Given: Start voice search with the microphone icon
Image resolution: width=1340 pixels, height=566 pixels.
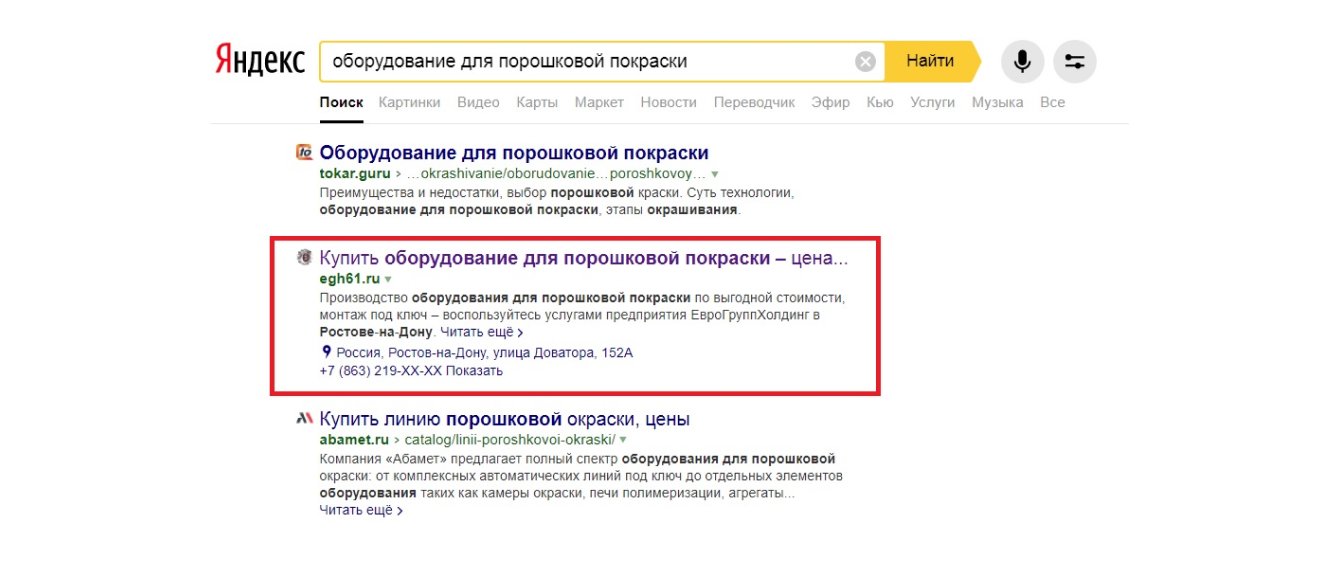Looking at the screenshot, I should 1022,62.
